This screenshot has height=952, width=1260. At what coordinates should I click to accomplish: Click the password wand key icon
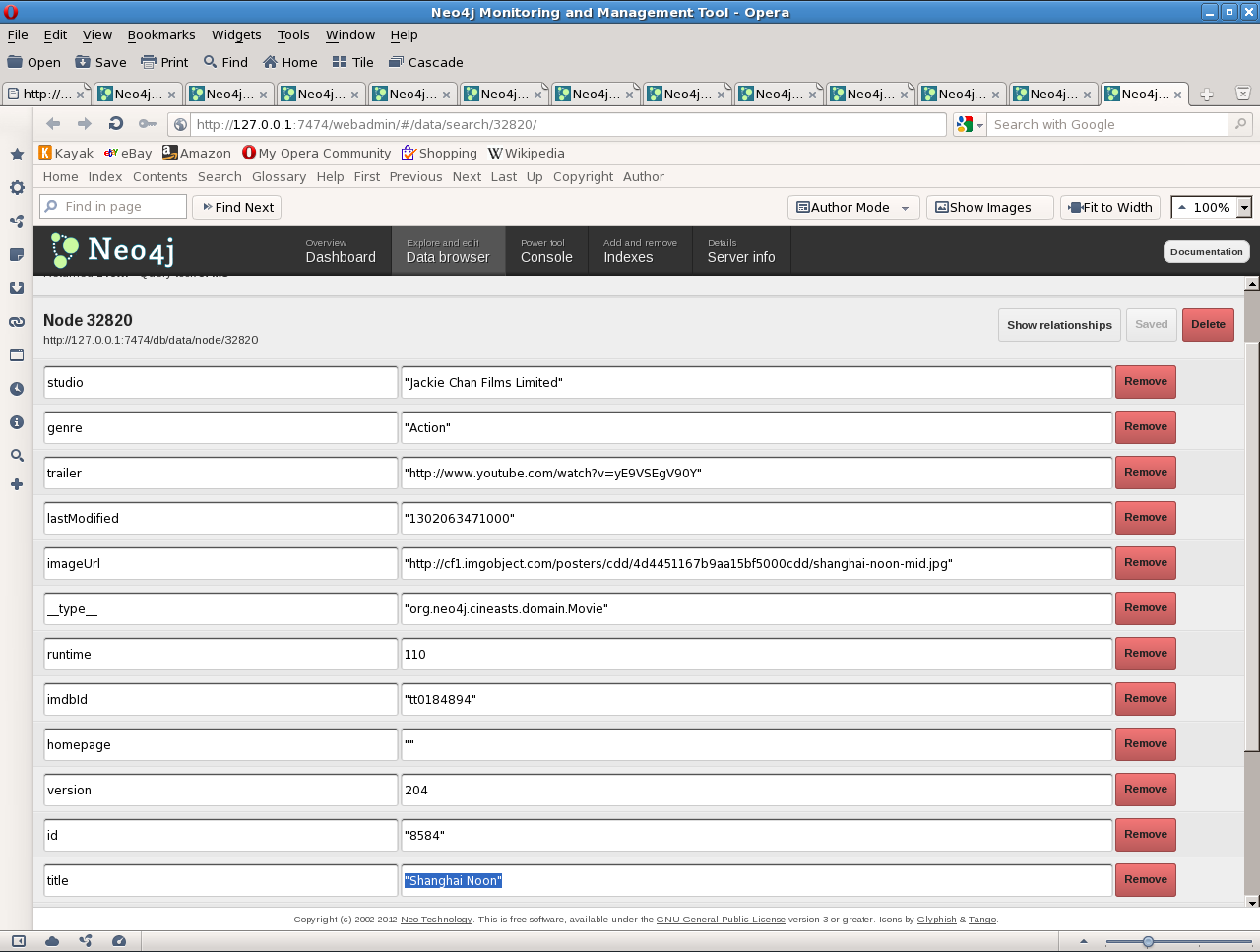click(148, 124)
